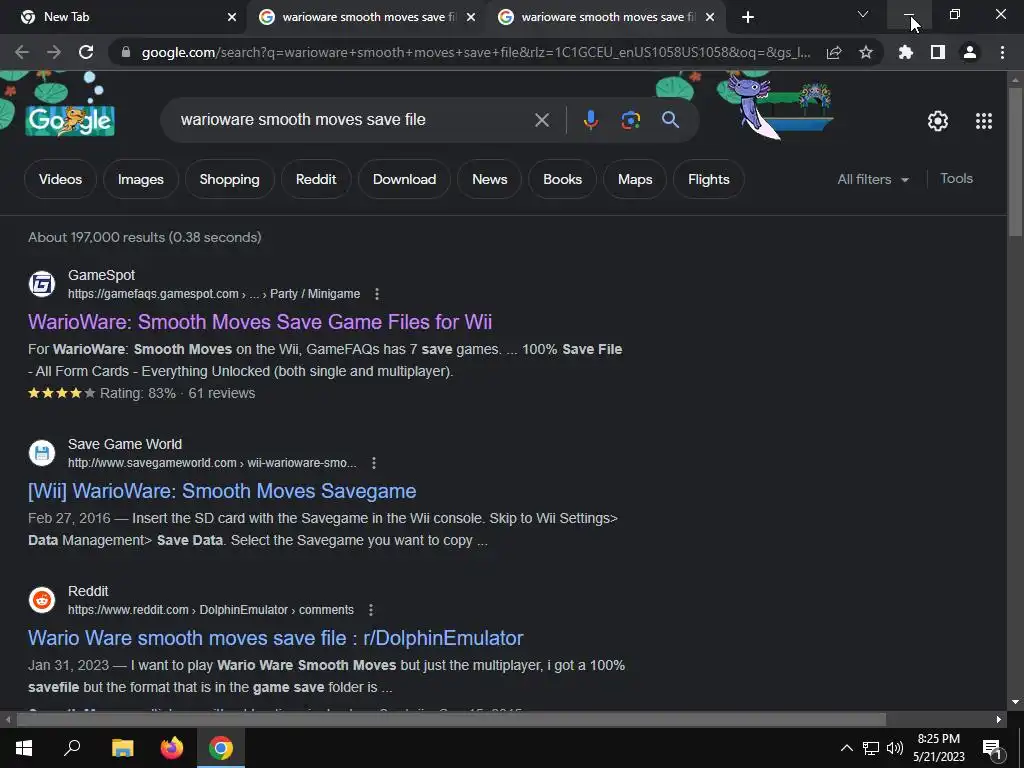Filter results by Maps
Viewport: 1024px width, 768px height.
pos(635,179)
